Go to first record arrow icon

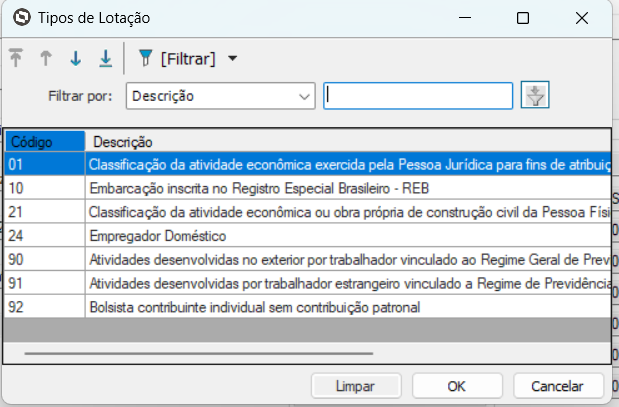coord(16,59)
